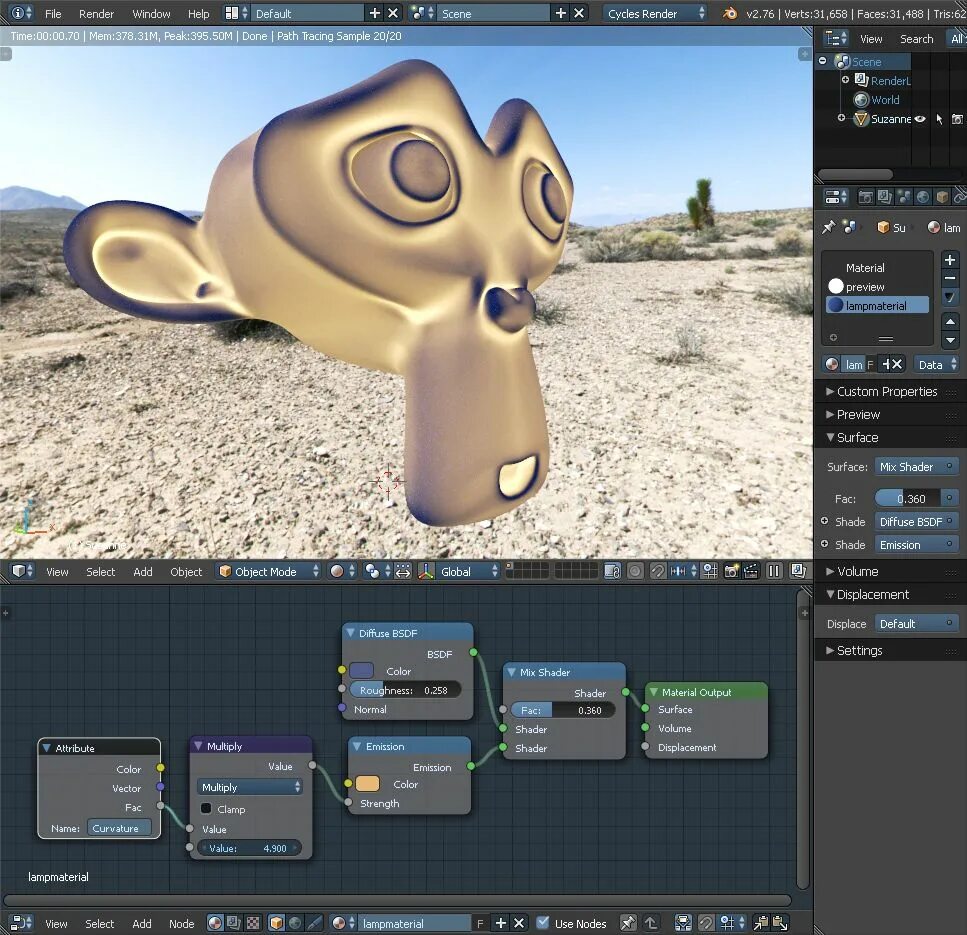This screenshot has width=967, height=935.
Task: Select the Texture nodes tree type icon
Action: (253, 923)
